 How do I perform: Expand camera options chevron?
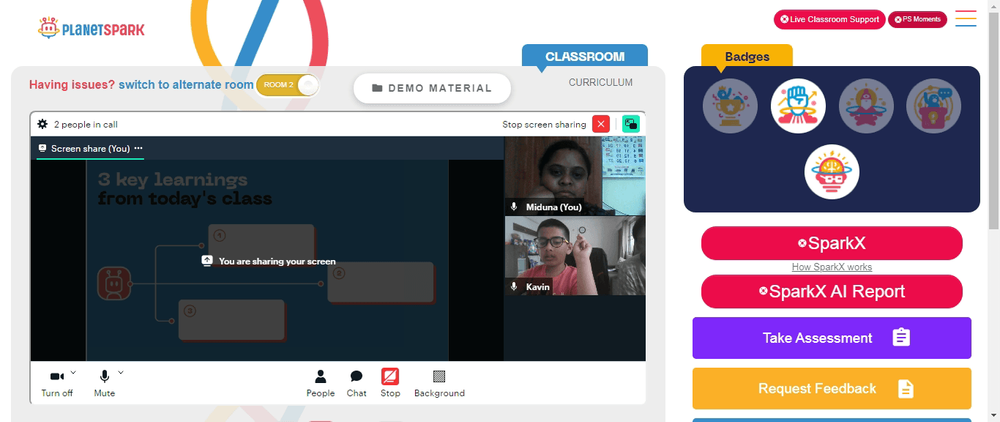[x=73, y=372]
